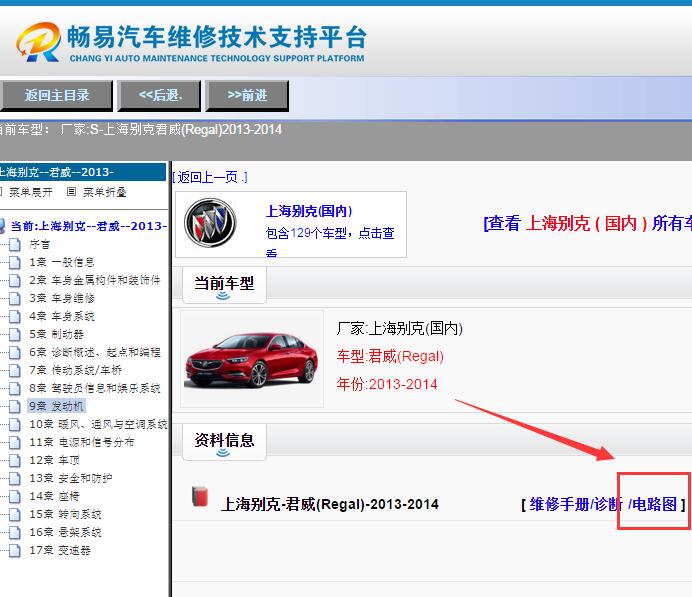Click the Buick logo image
Image resolution: width=692 pixels, height=597 pixels.
point(210,222)
